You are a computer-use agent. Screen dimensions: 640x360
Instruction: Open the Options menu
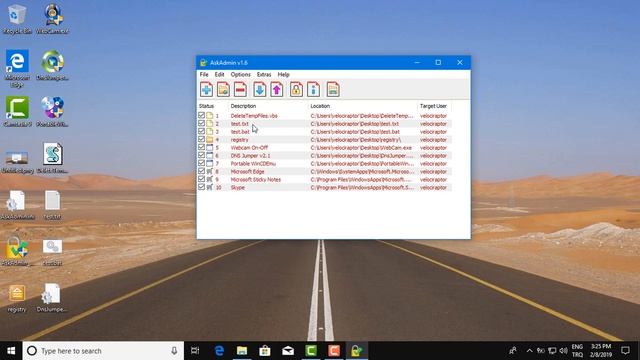click(x=241, y=75)
